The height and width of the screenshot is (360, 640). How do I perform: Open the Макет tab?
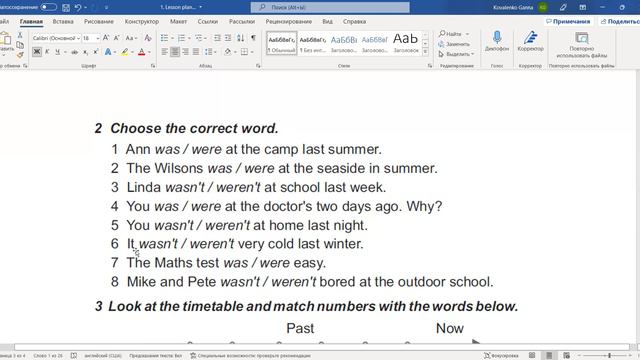(x=178, y=22)
